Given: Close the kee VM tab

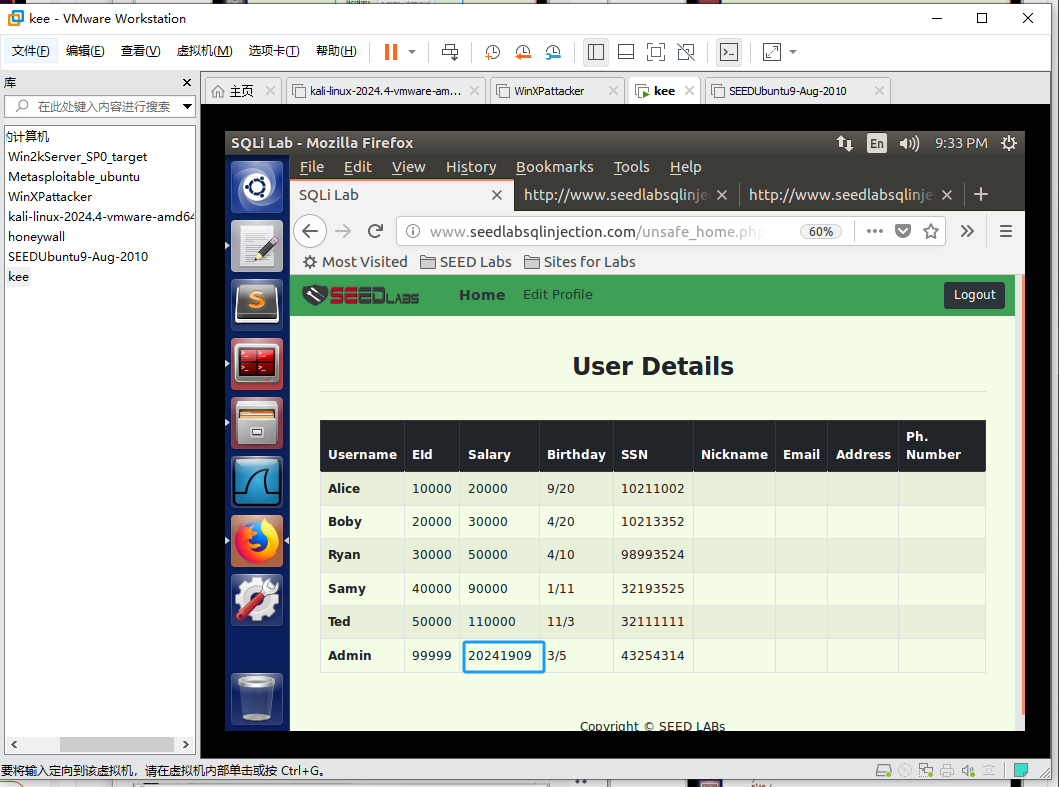Looking at the screenshot, I should (689, 91).
